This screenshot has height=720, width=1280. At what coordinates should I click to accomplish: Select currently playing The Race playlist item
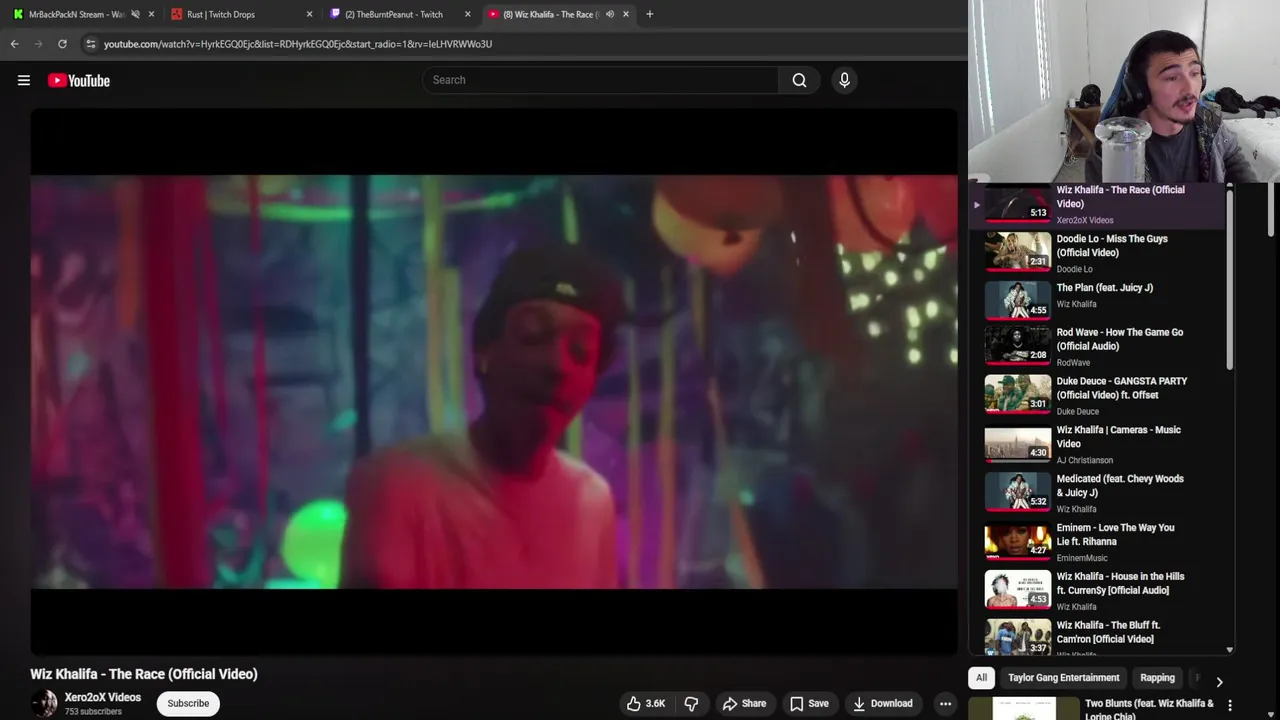(x=1097, y=205)
